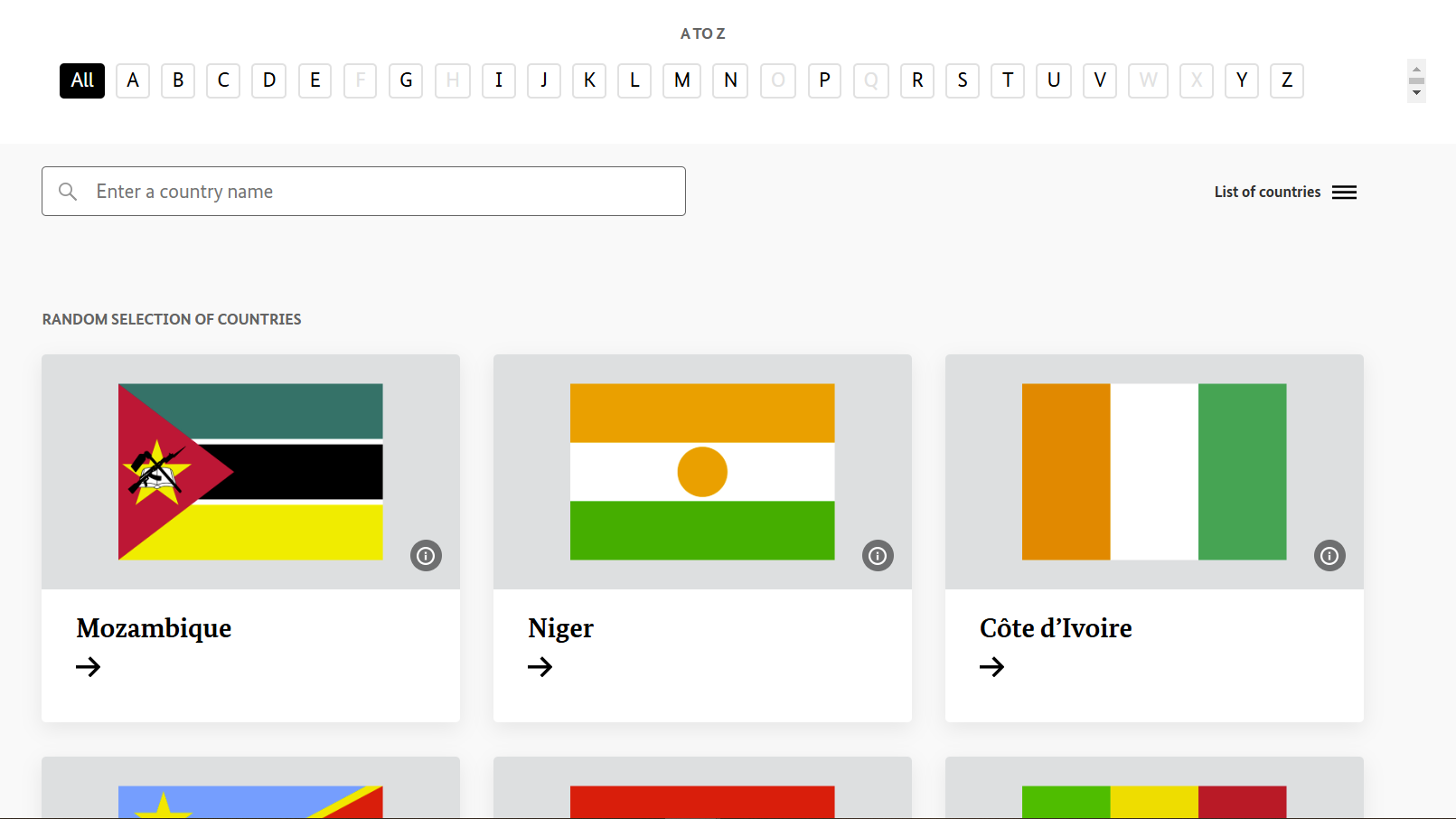Click the disabled letter X filter
This screenshot has width=1456, height=819.
(x=1197, y=80)
